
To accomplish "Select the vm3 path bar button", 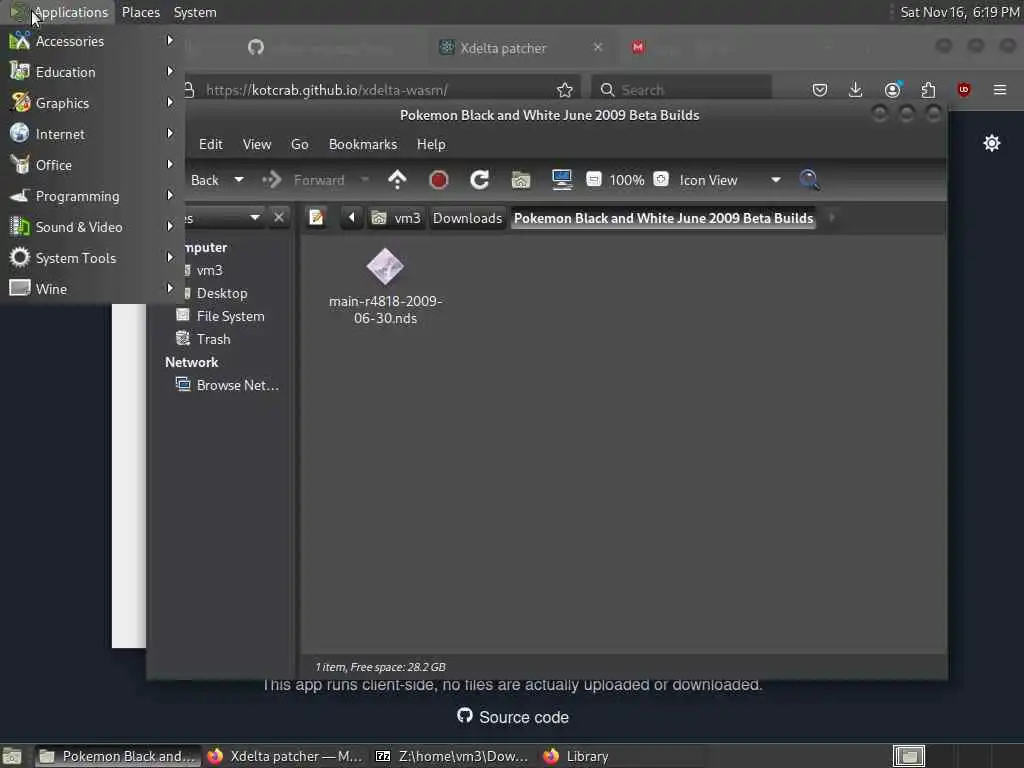I will (396, 218).
